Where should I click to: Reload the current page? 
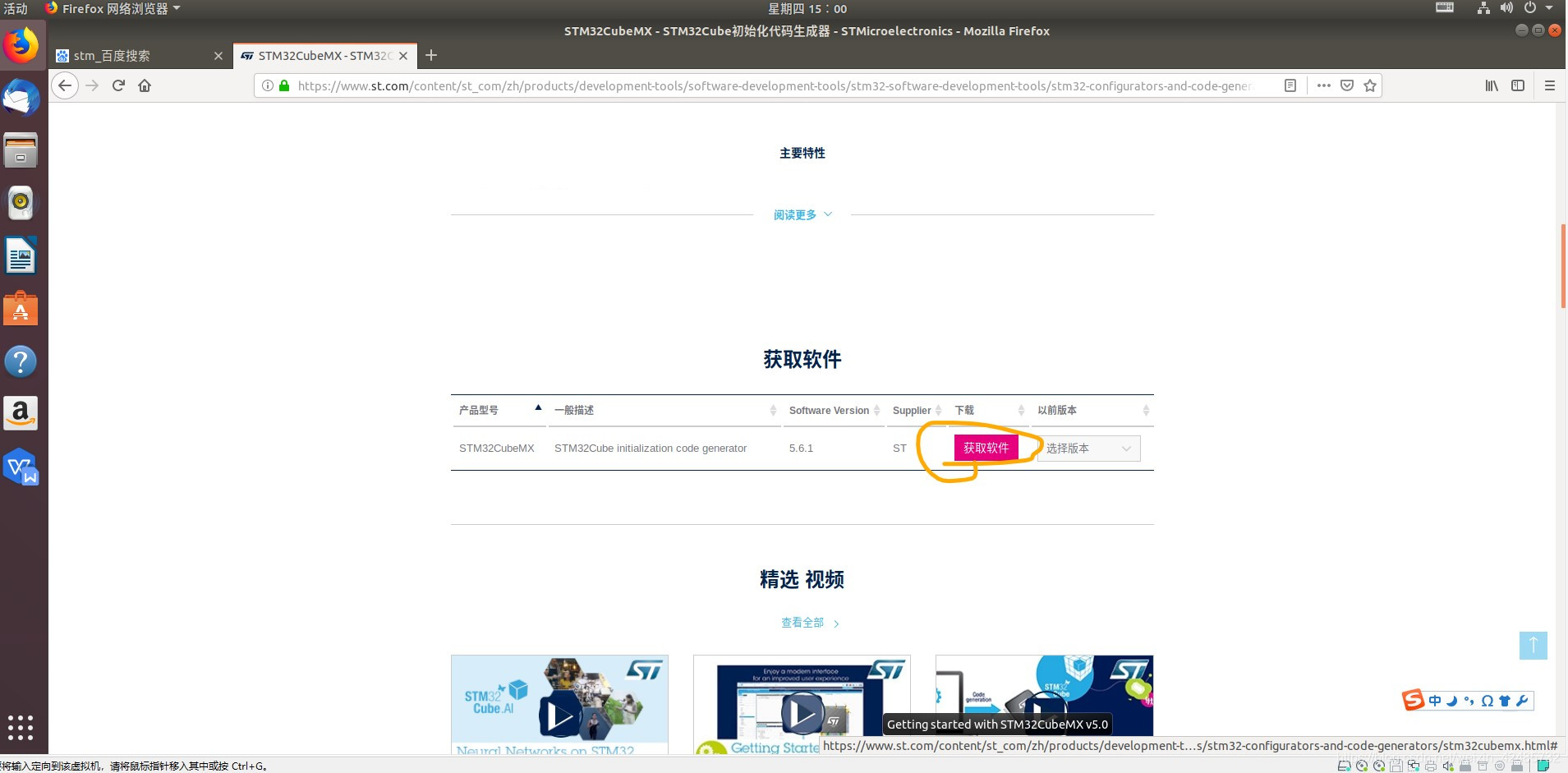point(118,85)
